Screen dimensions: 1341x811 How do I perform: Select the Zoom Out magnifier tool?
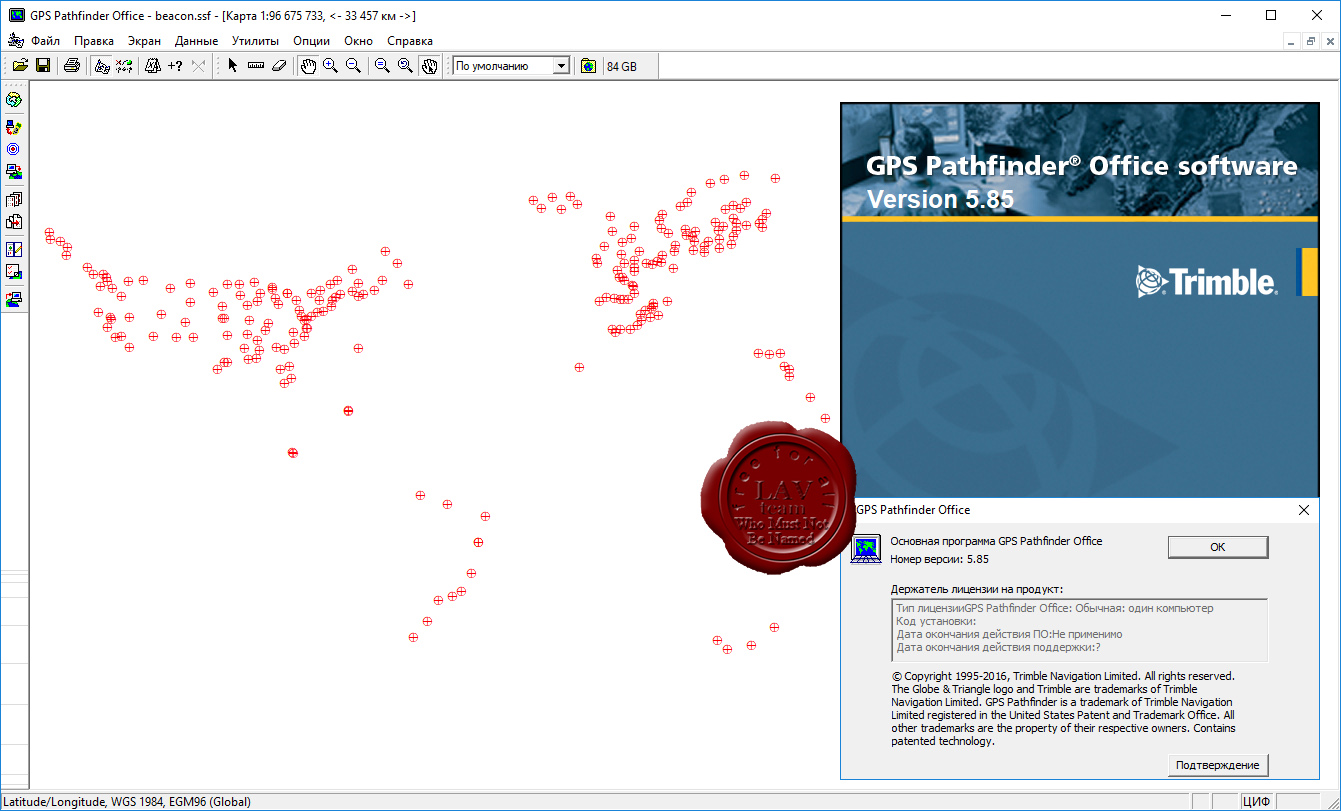click(353, 66)
